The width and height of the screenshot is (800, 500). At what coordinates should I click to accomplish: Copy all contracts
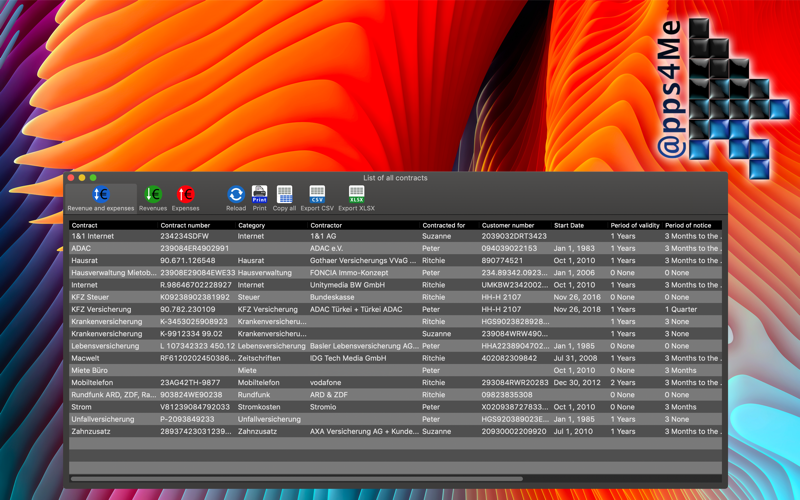(284, 198)
